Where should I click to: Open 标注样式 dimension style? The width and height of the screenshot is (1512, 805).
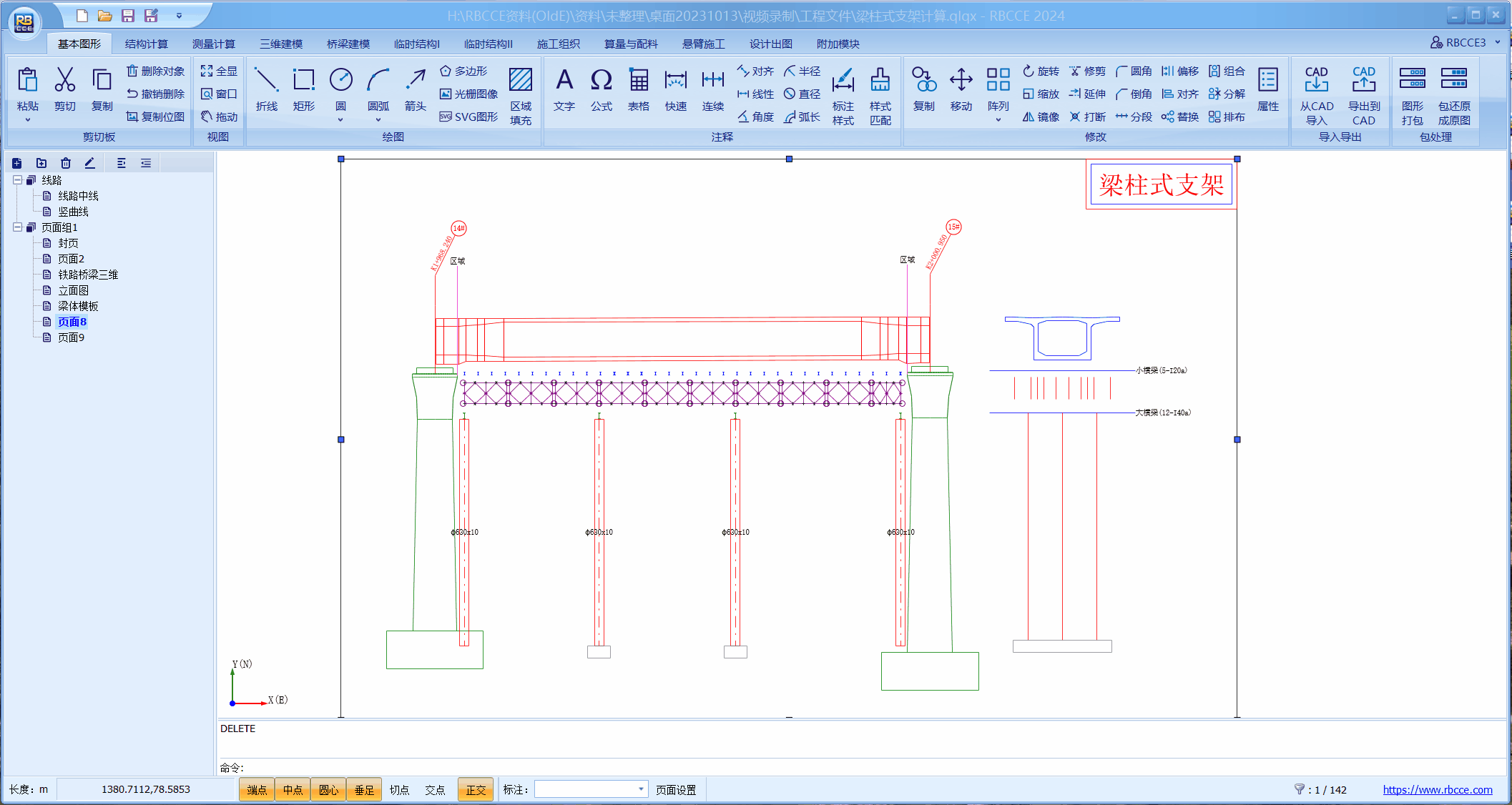[x=843, y=96]
